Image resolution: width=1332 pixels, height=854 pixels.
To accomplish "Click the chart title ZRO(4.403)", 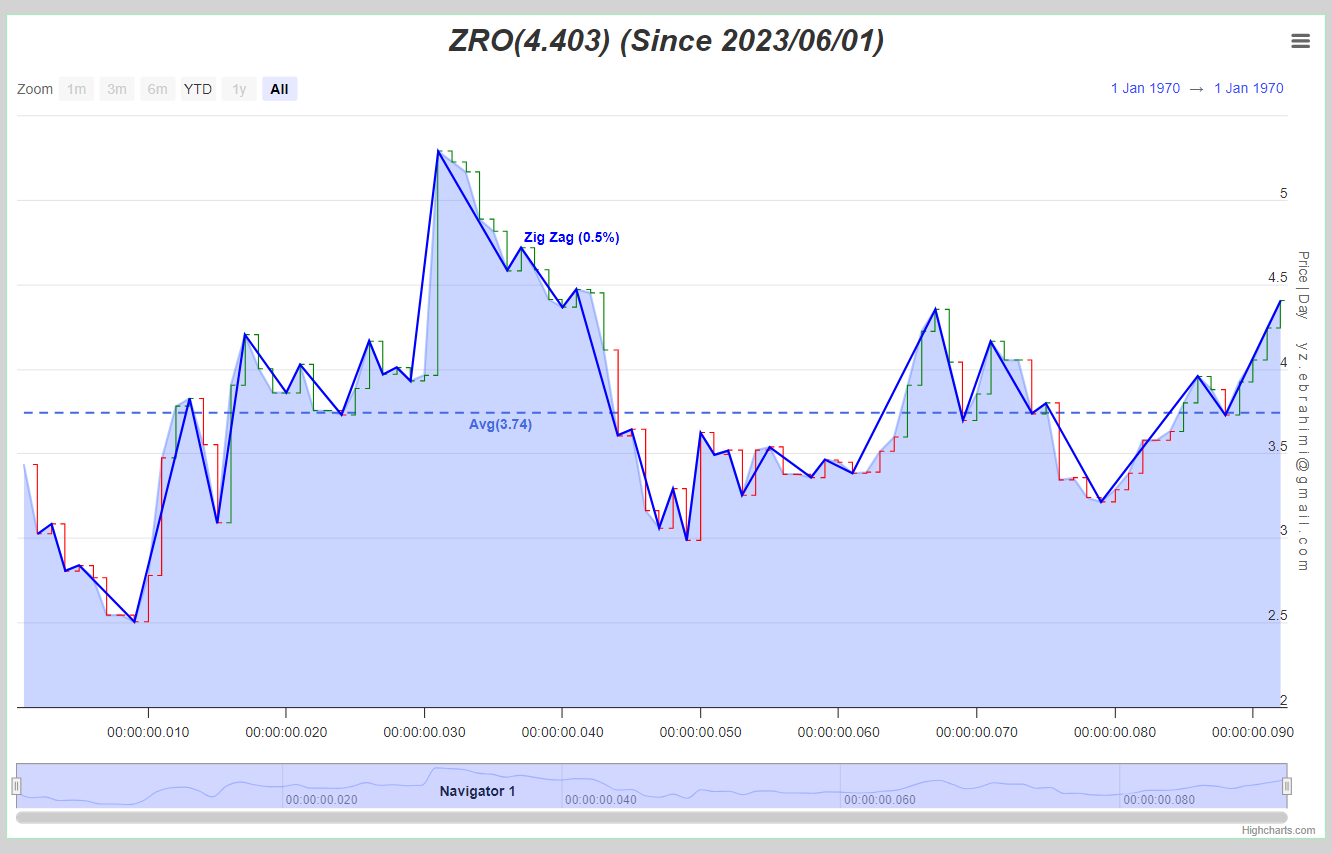I will pos(666,41).
